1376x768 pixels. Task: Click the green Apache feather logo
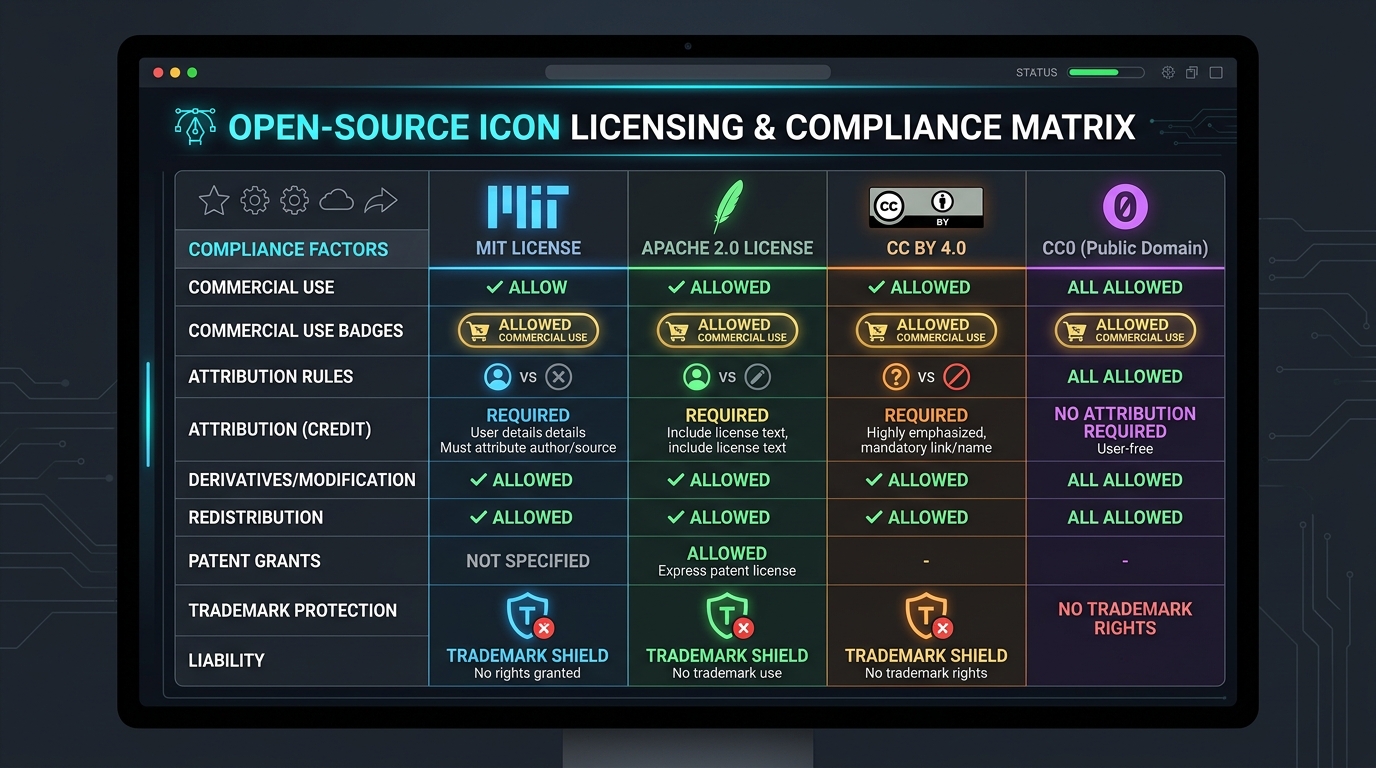727,206
